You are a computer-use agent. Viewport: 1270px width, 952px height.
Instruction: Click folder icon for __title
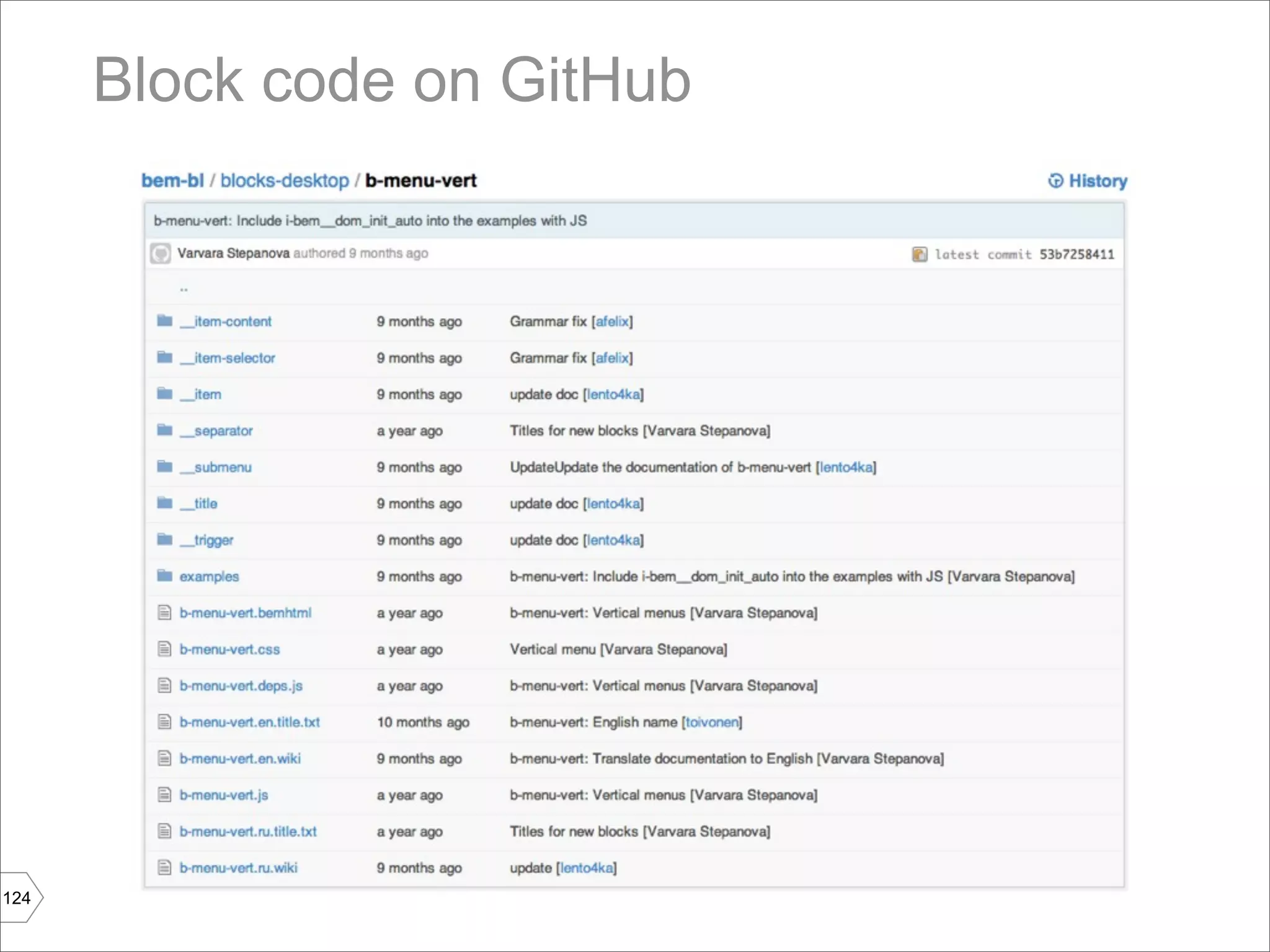click(164, 503)
